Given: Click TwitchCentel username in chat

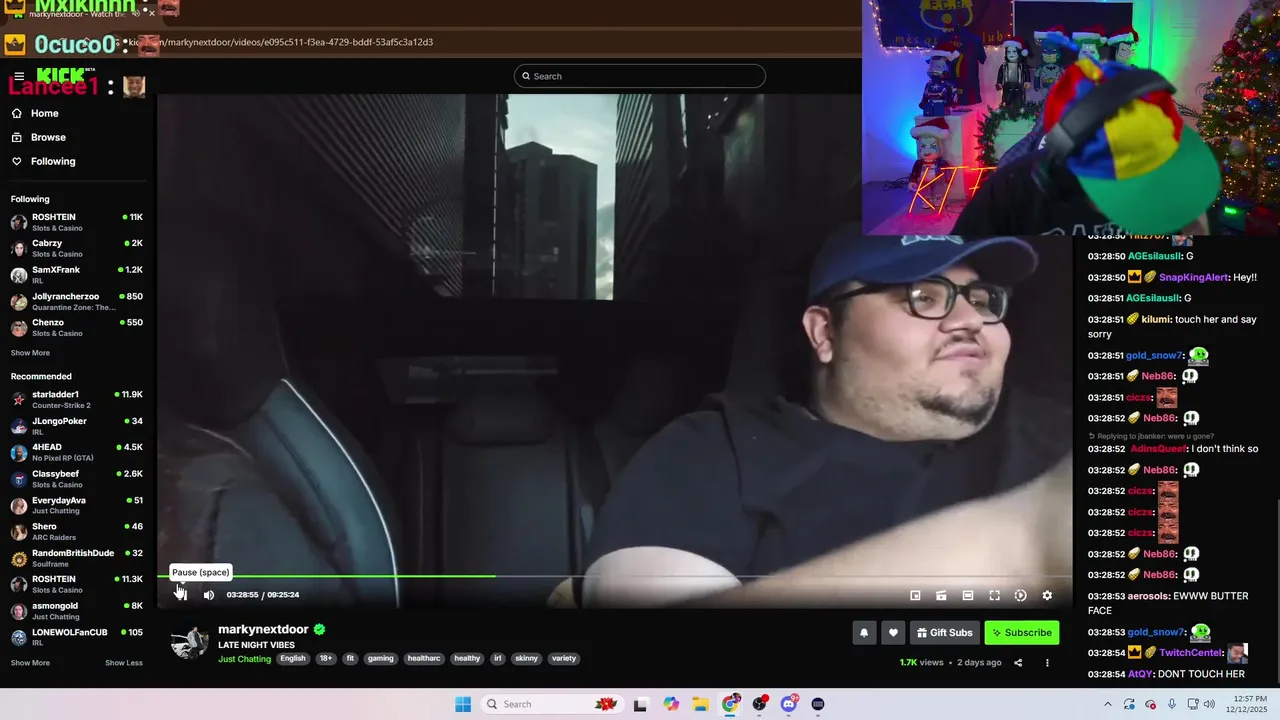Looking at the screenshot, I should tap(1190, 653).
